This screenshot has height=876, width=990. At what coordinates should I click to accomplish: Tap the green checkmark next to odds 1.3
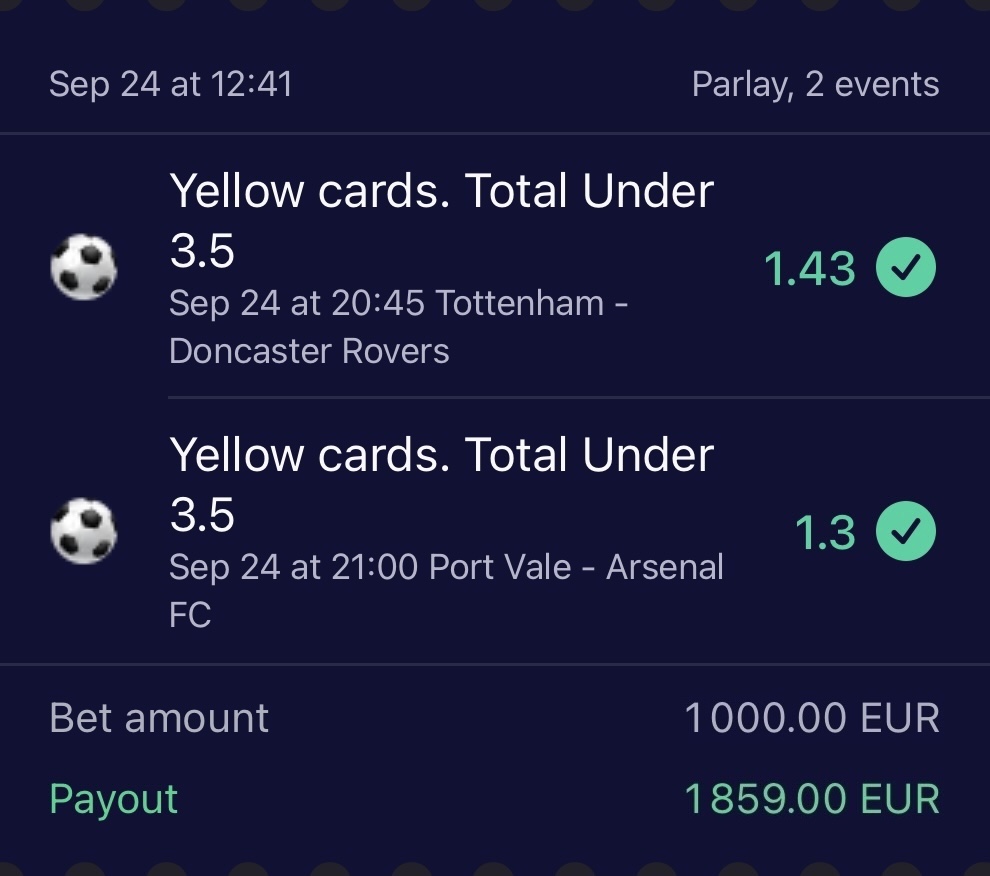point(906,532)
